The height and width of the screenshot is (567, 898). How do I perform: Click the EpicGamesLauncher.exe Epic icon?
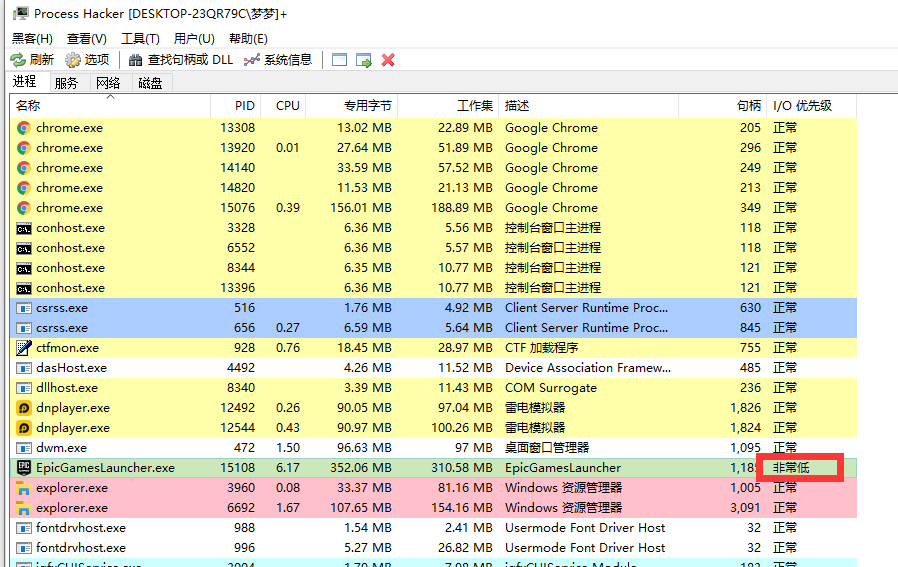[23, 468]
